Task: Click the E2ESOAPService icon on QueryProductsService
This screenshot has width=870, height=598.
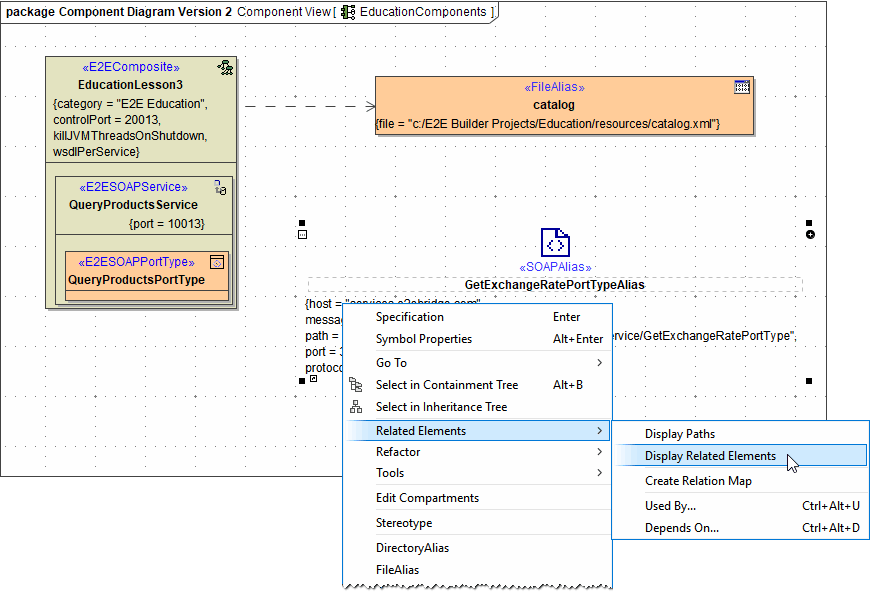Action: click(222, 187)
